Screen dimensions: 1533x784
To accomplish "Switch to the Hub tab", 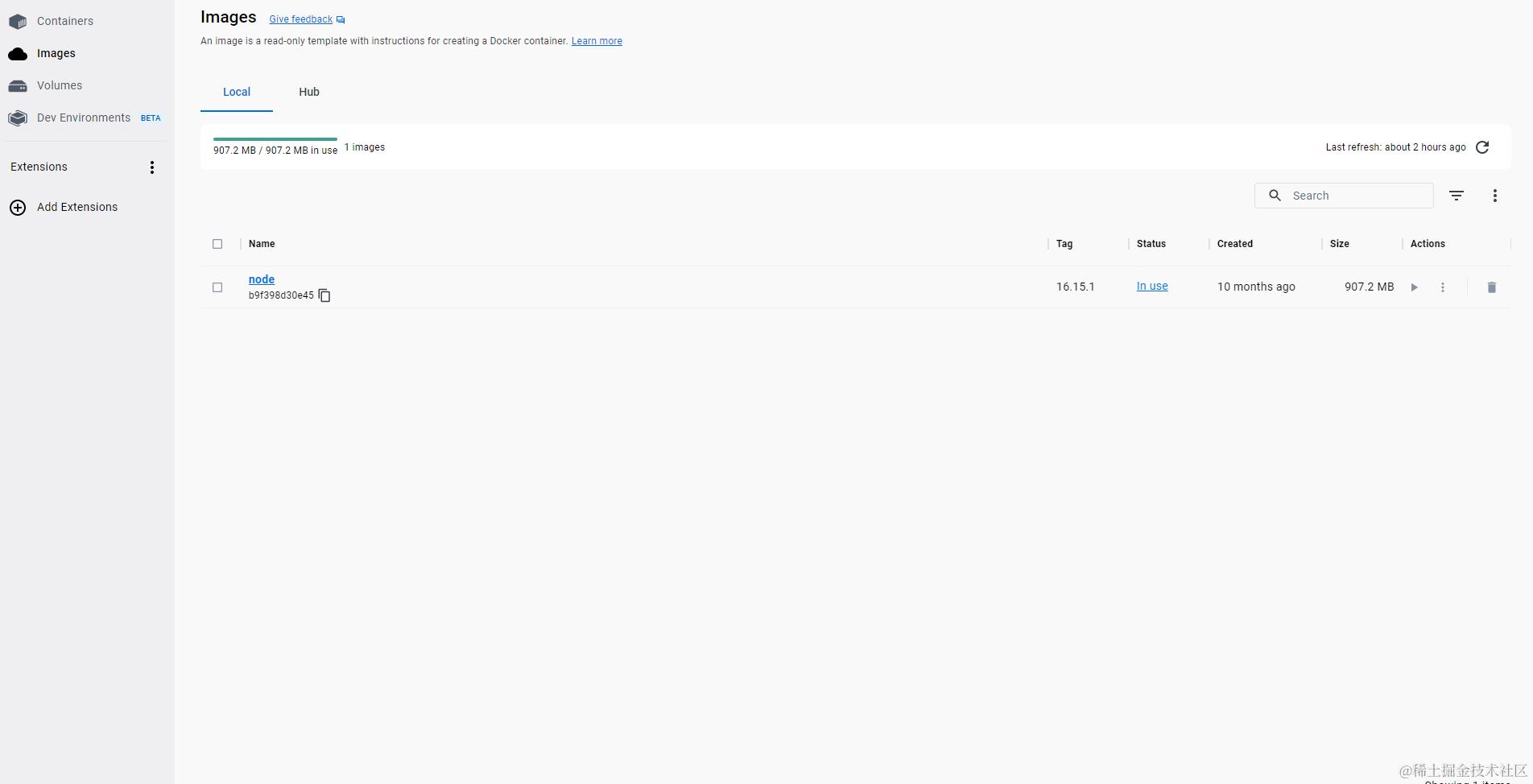I will point(309,92).
